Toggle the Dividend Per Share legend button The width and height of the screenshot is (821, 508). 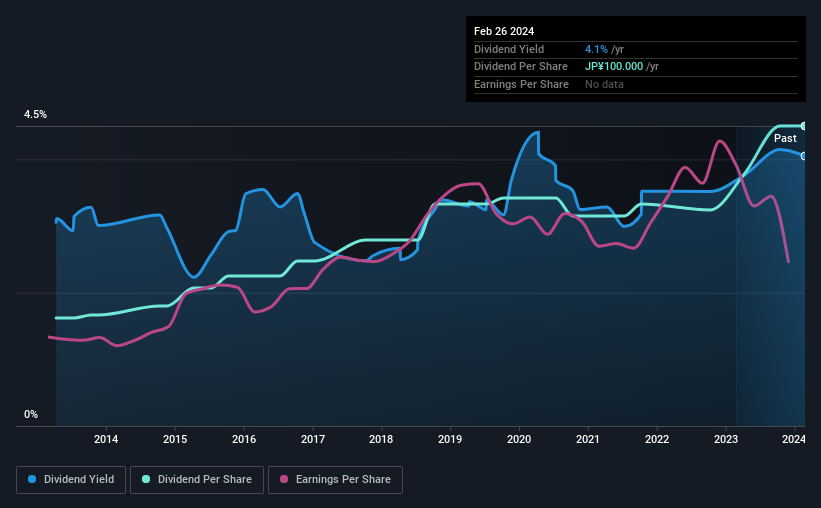[197, 480]
